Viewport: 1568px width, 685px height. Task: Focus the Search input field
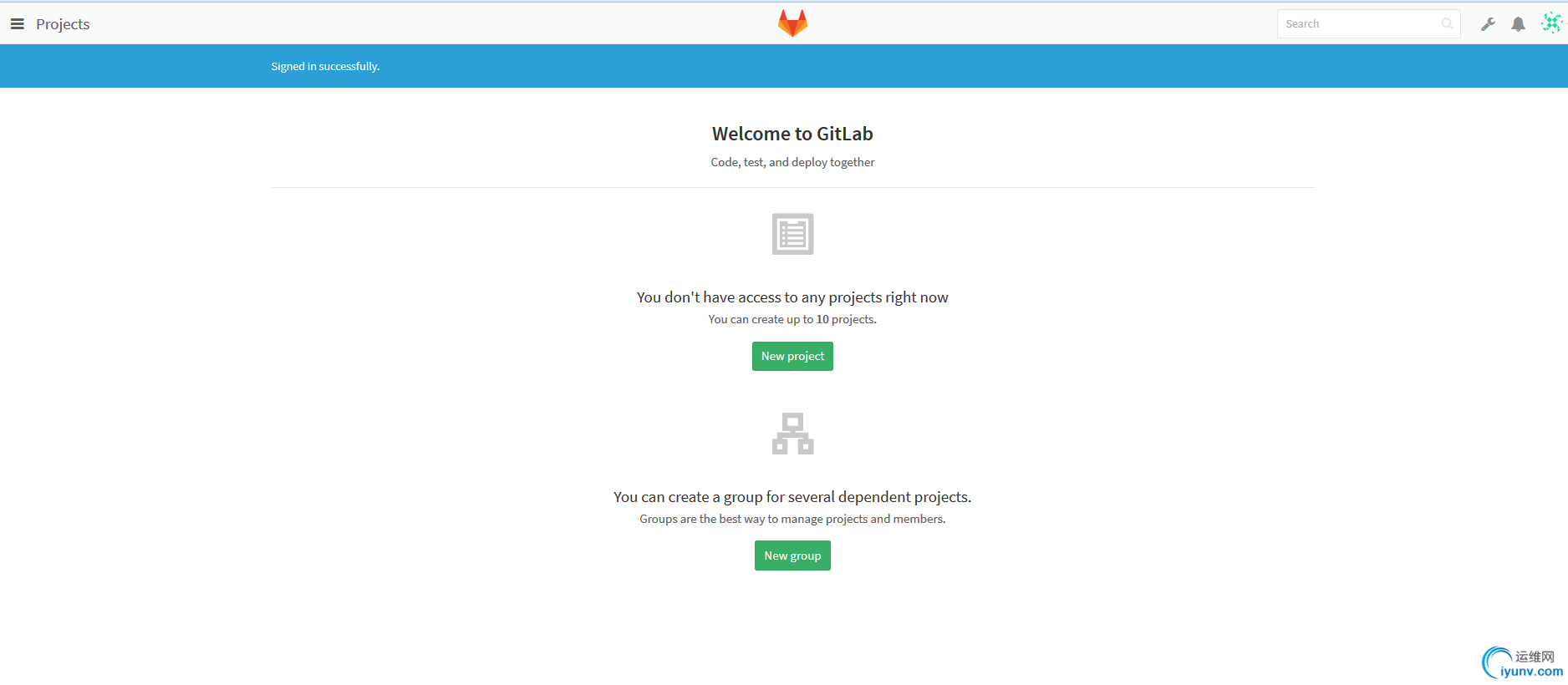pos(1368,24)
